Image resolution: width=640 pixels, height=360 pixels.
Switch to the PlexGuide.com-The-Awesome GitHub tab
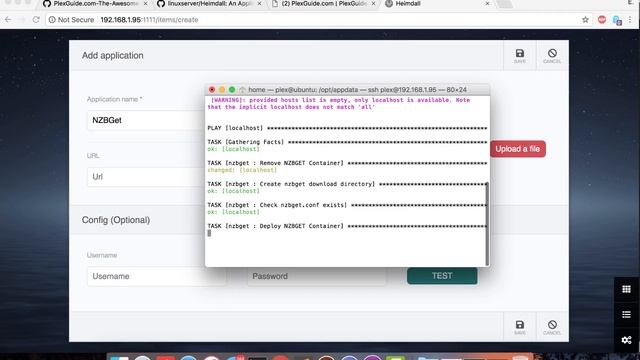[x=95, y=4]
